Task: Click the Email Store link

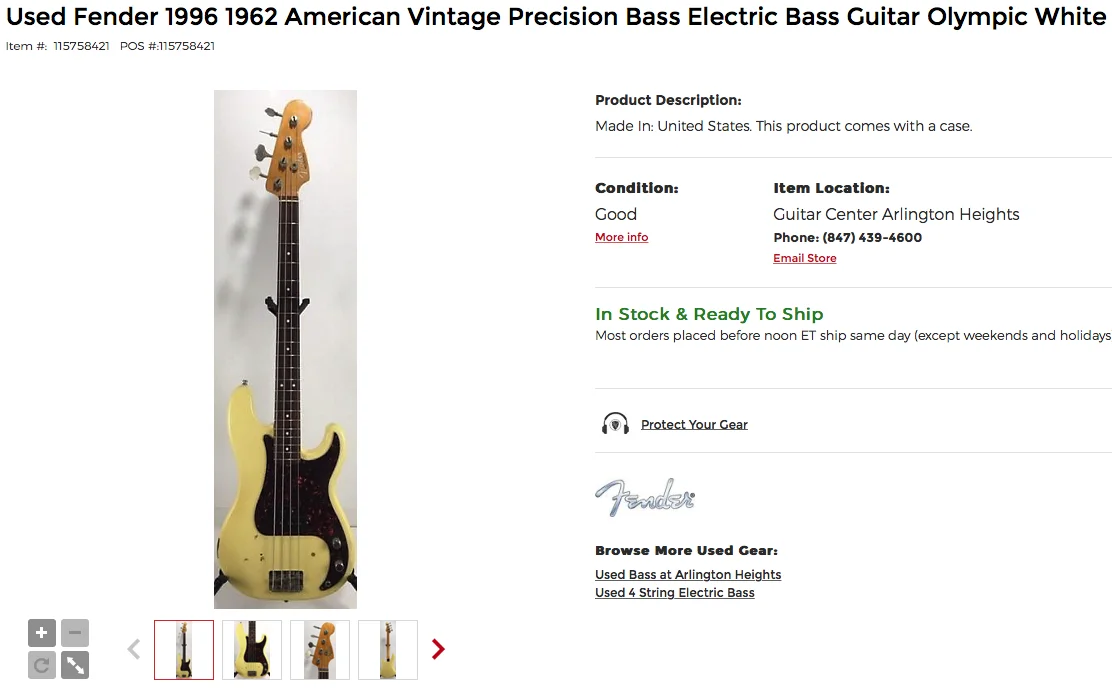Action: [x=804, y=258]
